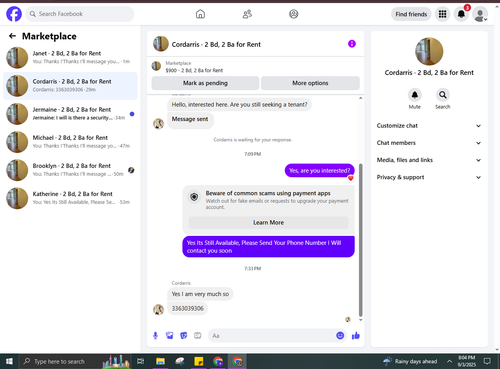Open the apps grid menu icon

(442, 14)
